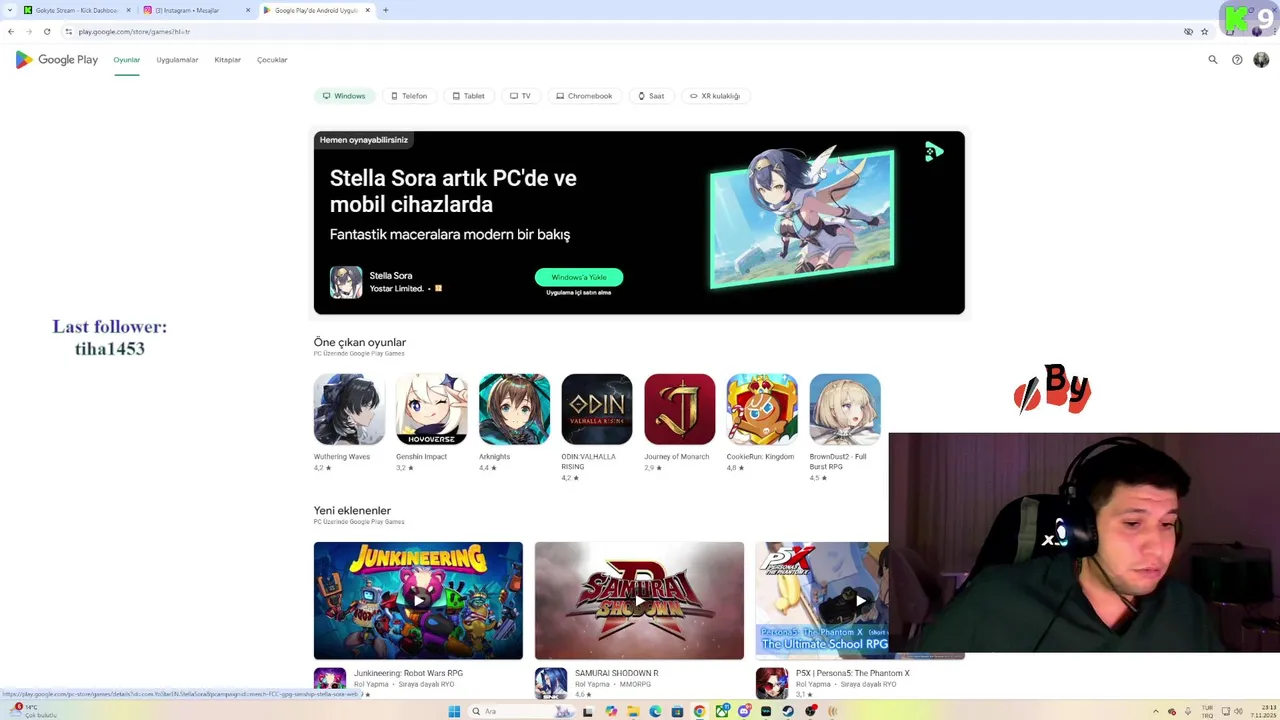This screenshot has width=1280, height=720.
Task: Play the Junkineering trailer video
Action: pos(418,601)
